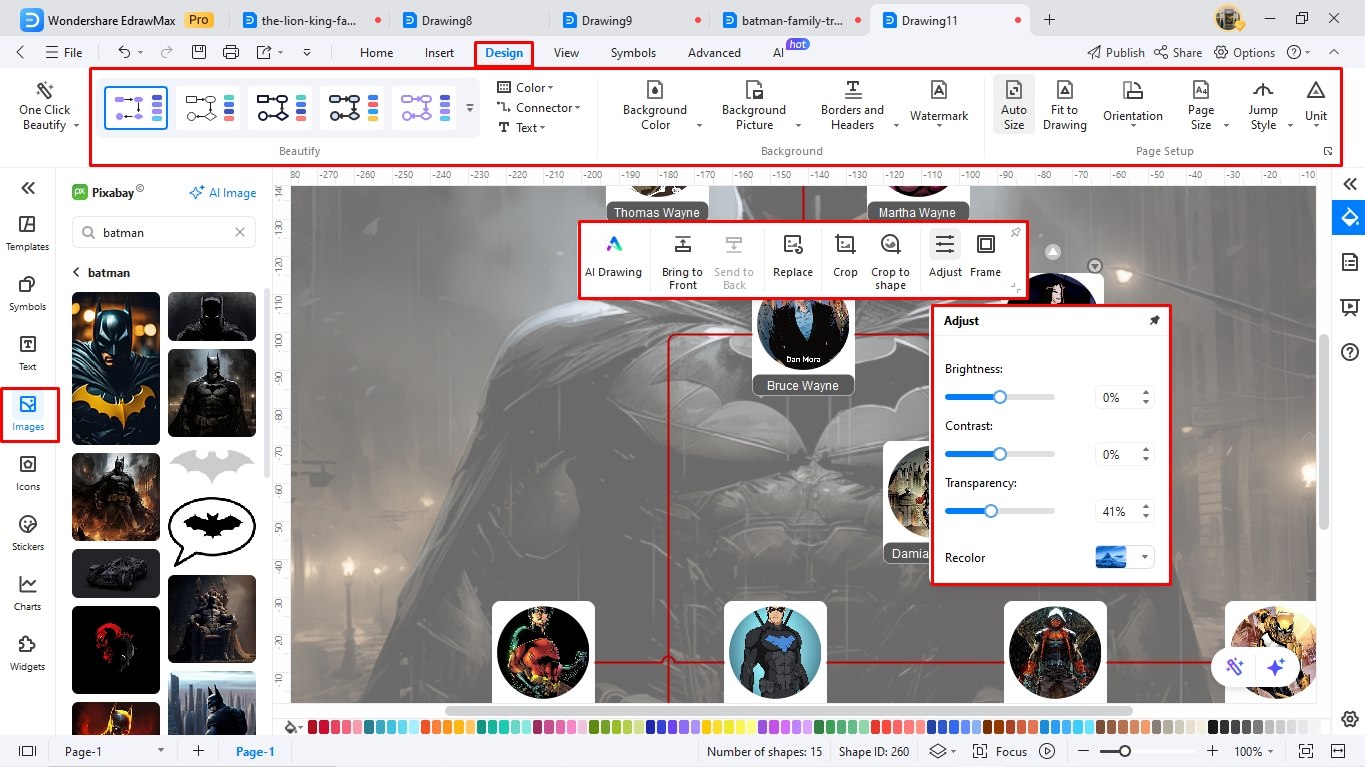
Task: Open the Charts sidebar panel
Action: (27, 593)
